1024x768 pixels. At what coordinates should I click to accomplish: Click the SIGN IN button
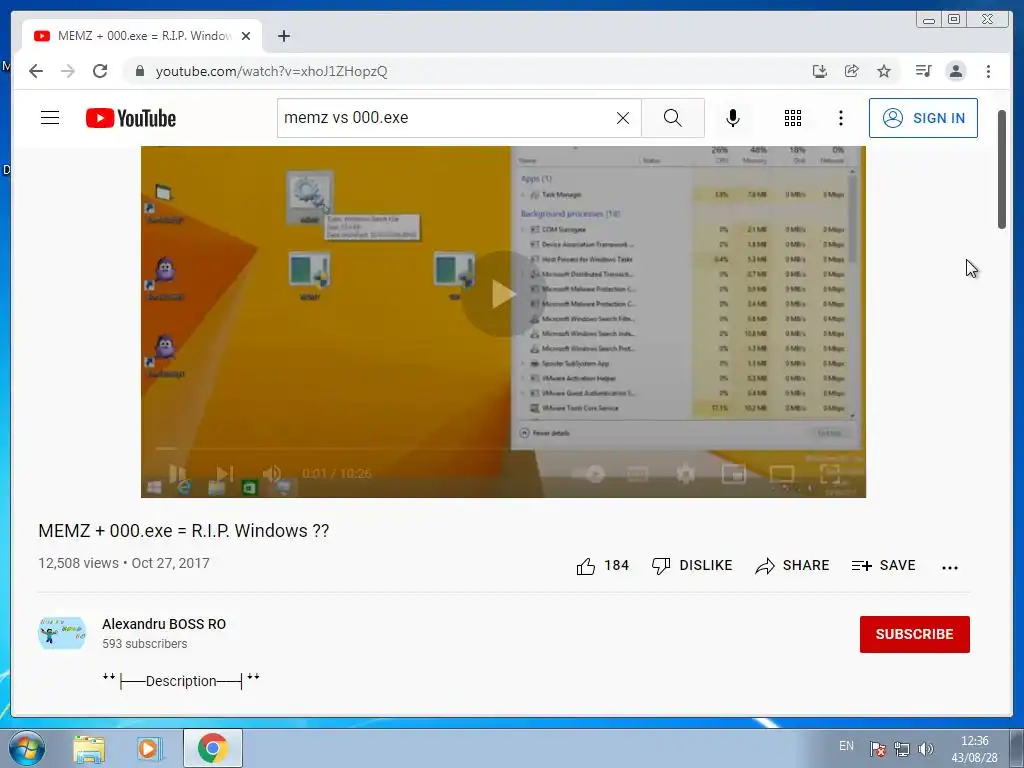[x=923, y=118]
